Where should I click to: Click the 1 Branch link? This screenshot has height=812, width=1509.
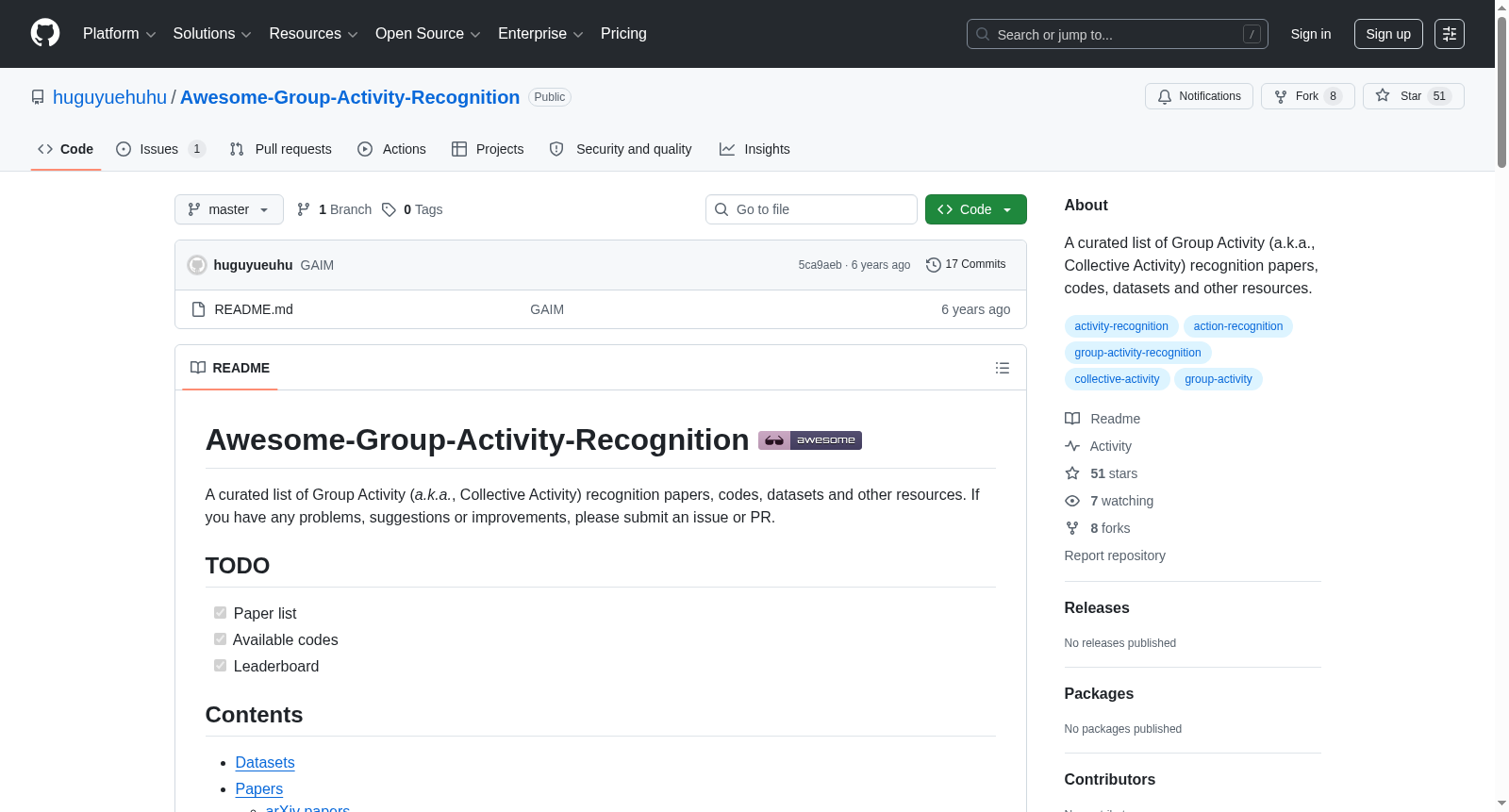pos(335,209)
